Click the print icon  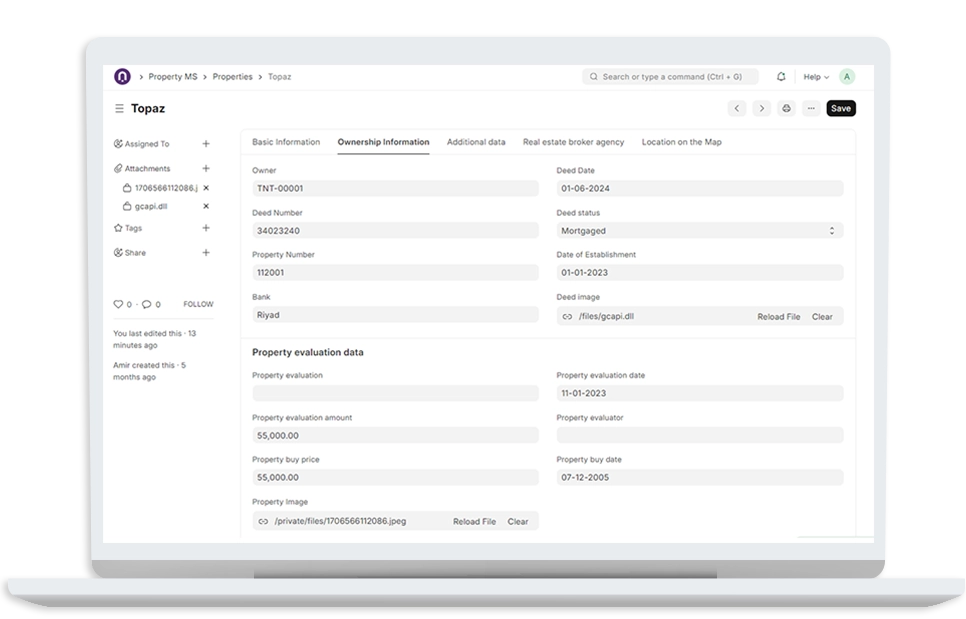[x=786, y=108]
